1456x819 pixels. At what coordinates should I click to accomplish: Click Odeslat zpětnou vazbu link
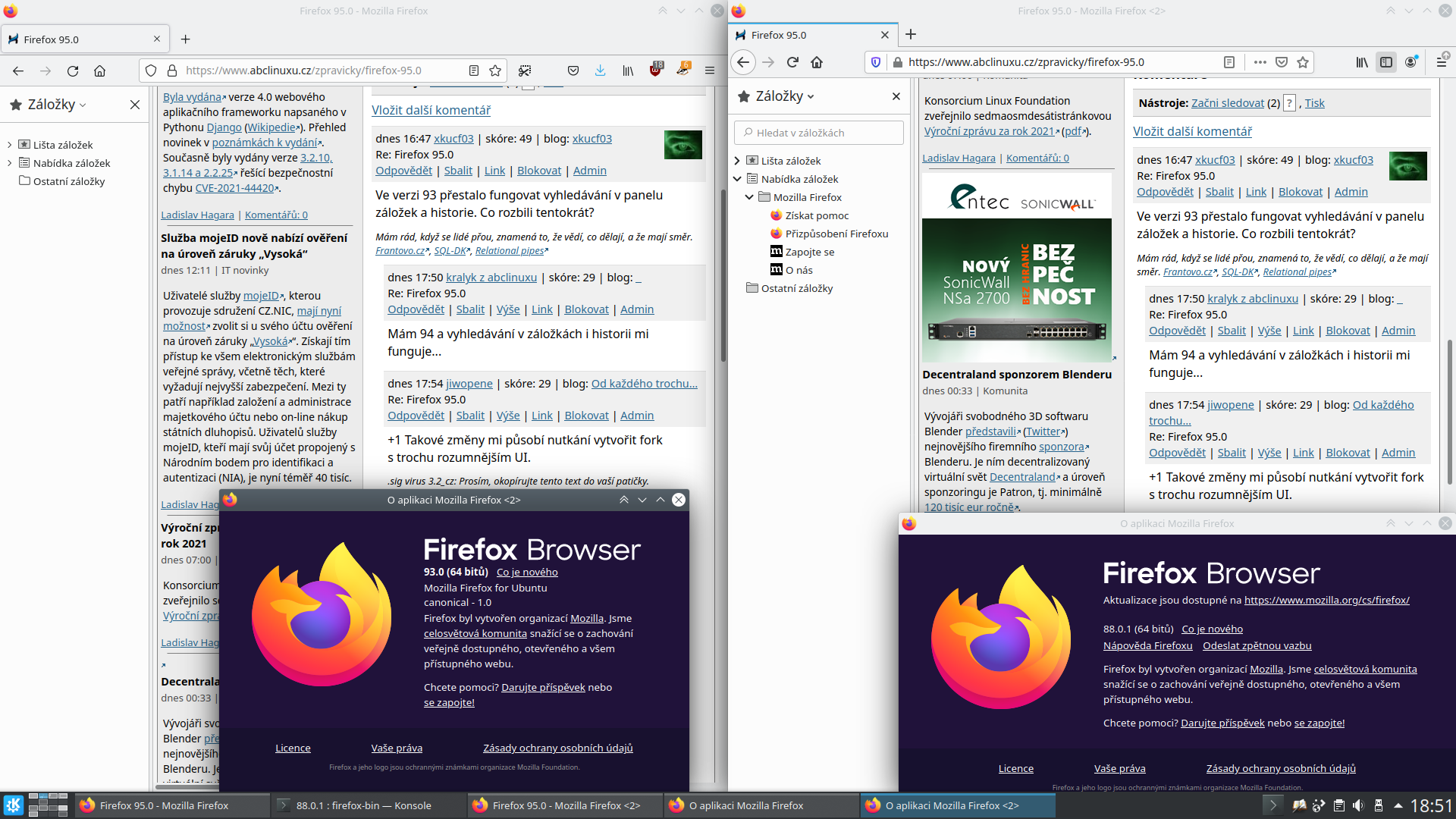point(1257,645)
